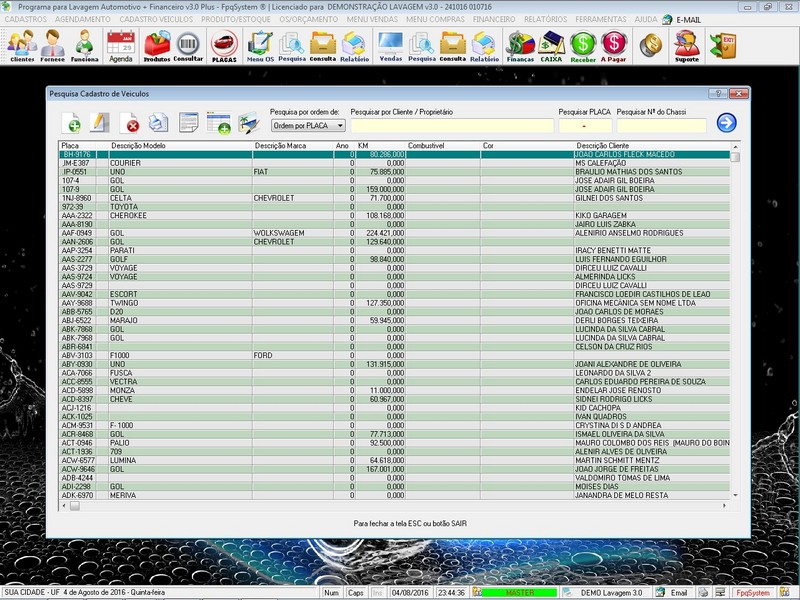Print vehicle list printer icon
Image resolution: width=800 pixels, height=600 pixels.
[159, 123]
